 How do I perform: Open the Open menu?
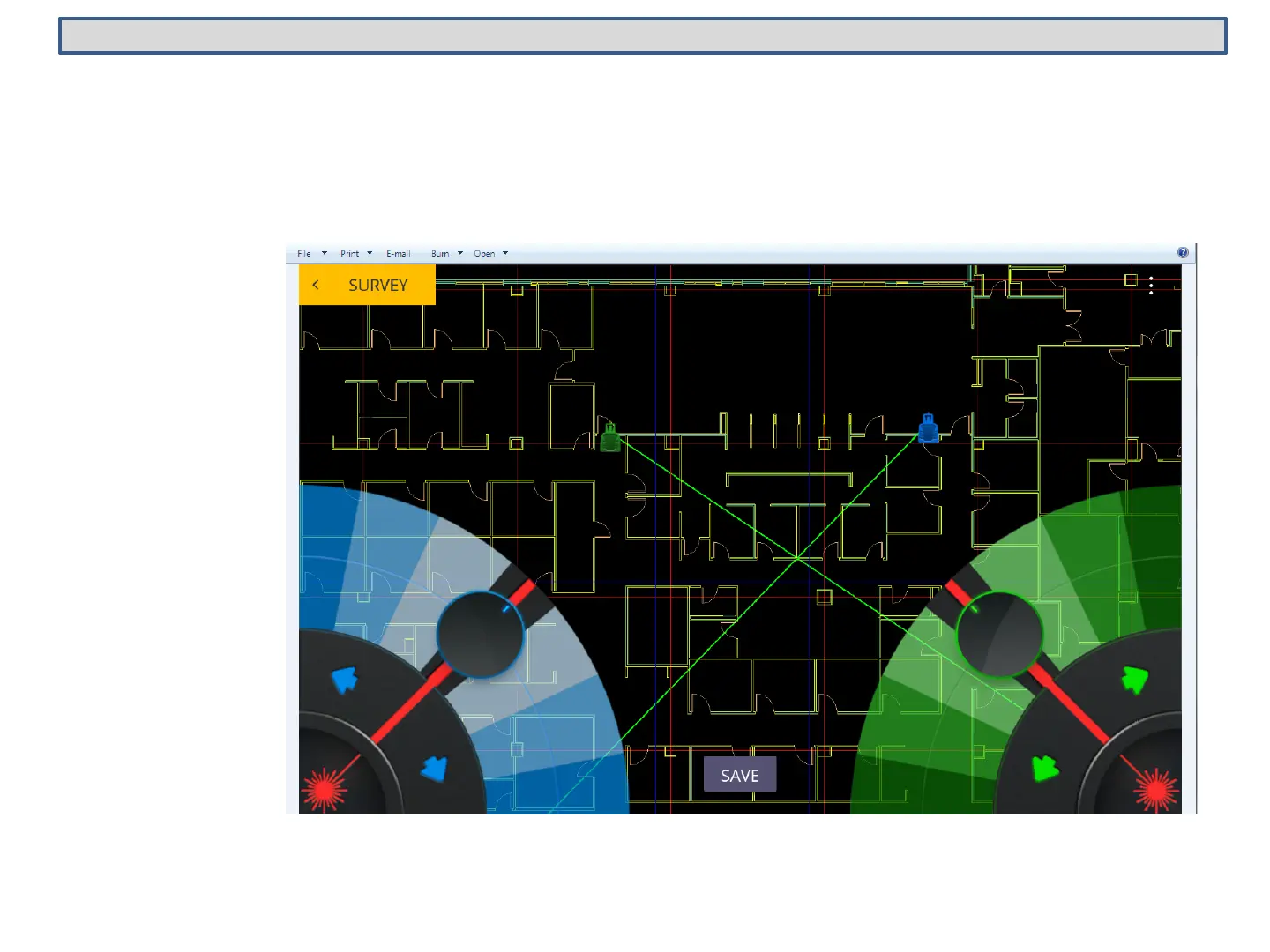click(x=484, y=254)
